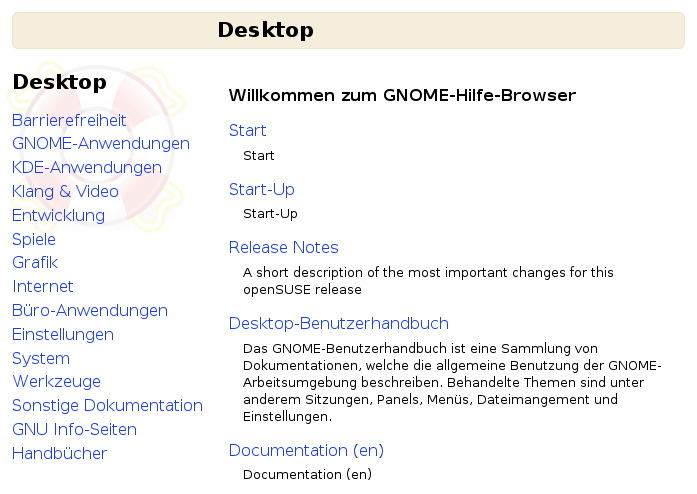
Task: Open Einstellungen help section
Action: click(x=63, y=334)
